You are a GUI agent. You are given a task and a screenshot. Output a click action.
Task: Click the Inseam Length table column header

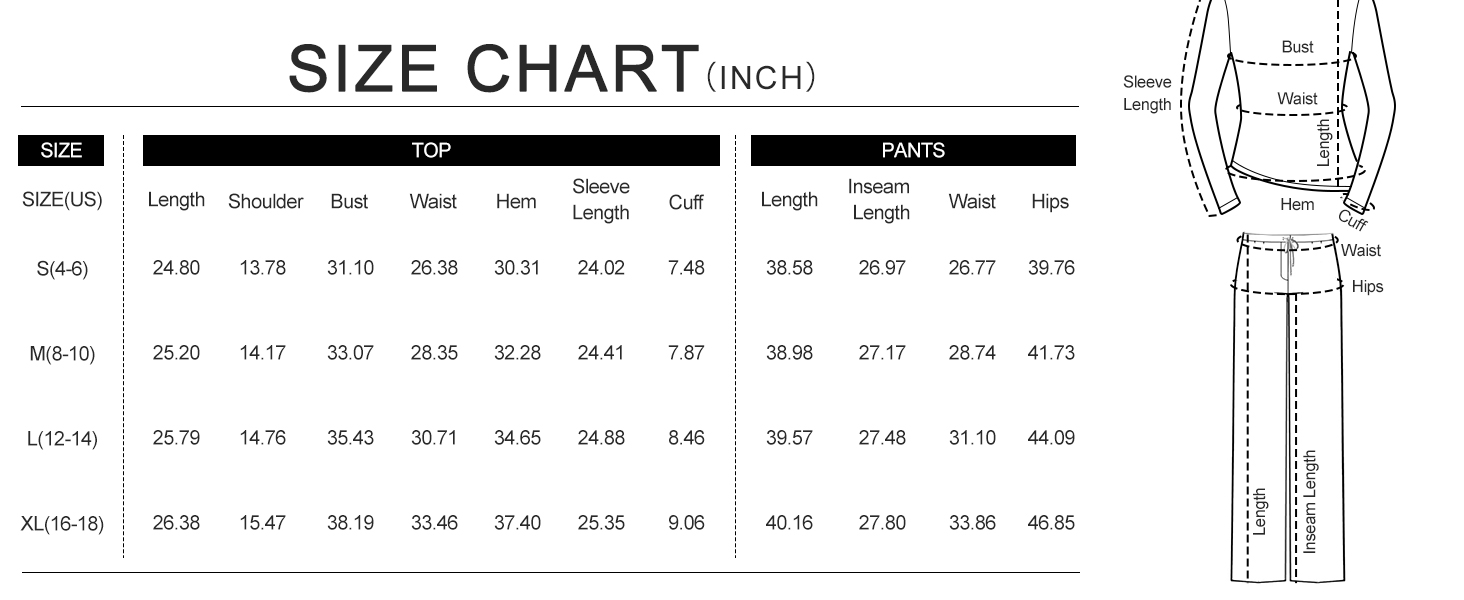pyautogui.click(x=880, y=200)
